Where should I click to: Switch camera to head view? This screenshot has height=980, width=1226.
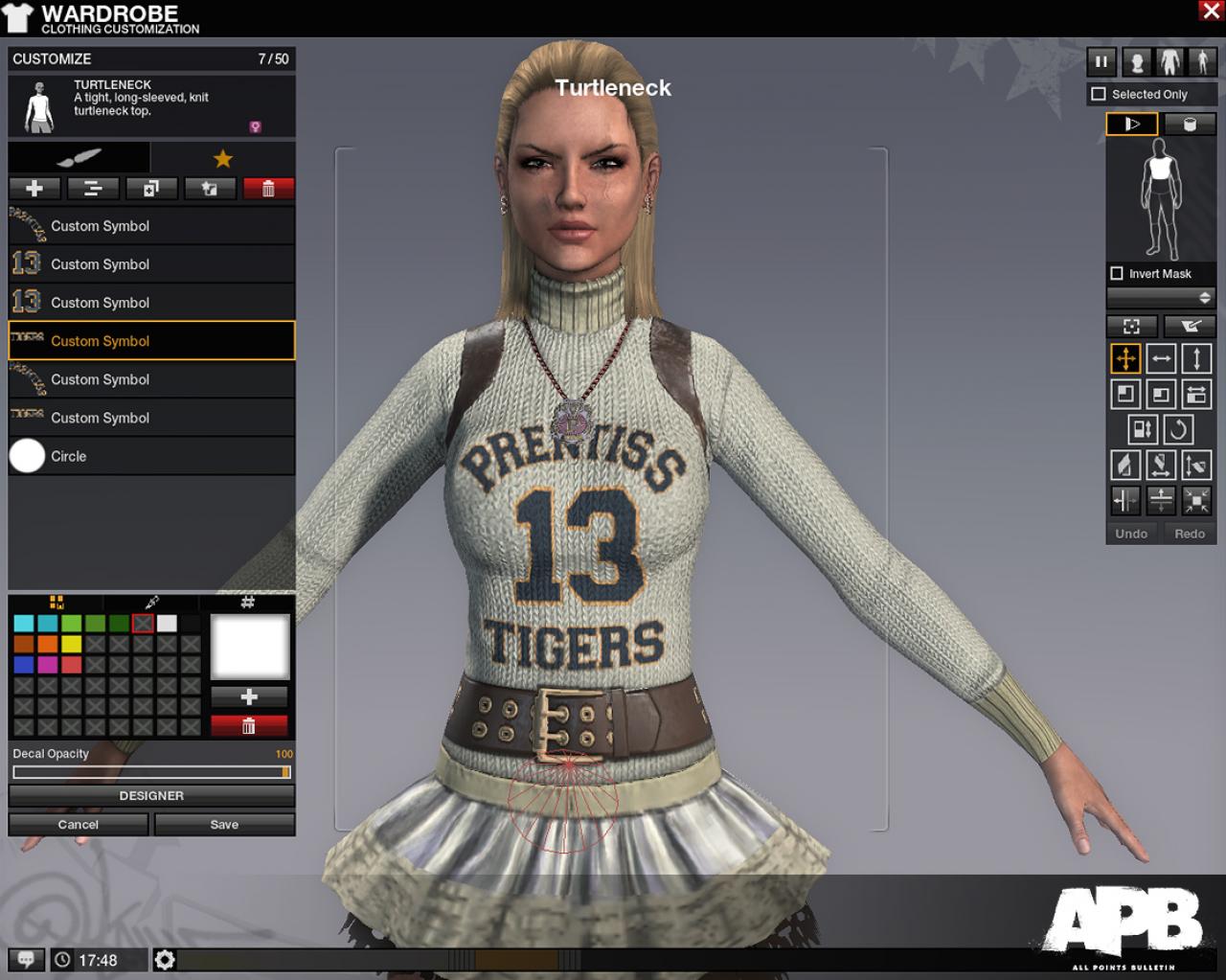(1137, 62)
